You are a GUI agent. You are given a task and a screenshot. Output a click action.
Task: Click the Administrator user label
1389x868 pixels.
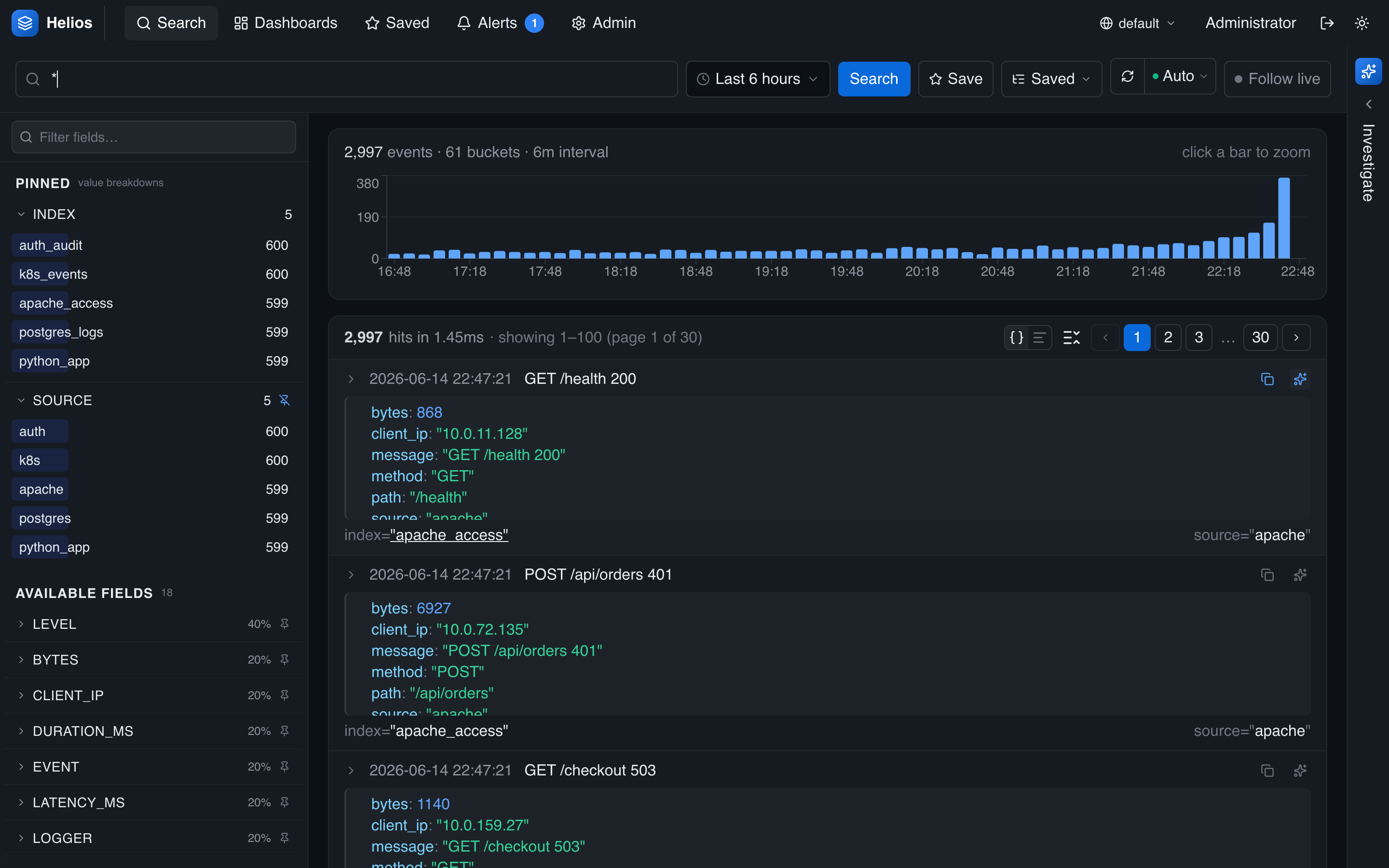(x=1250, y=23)
